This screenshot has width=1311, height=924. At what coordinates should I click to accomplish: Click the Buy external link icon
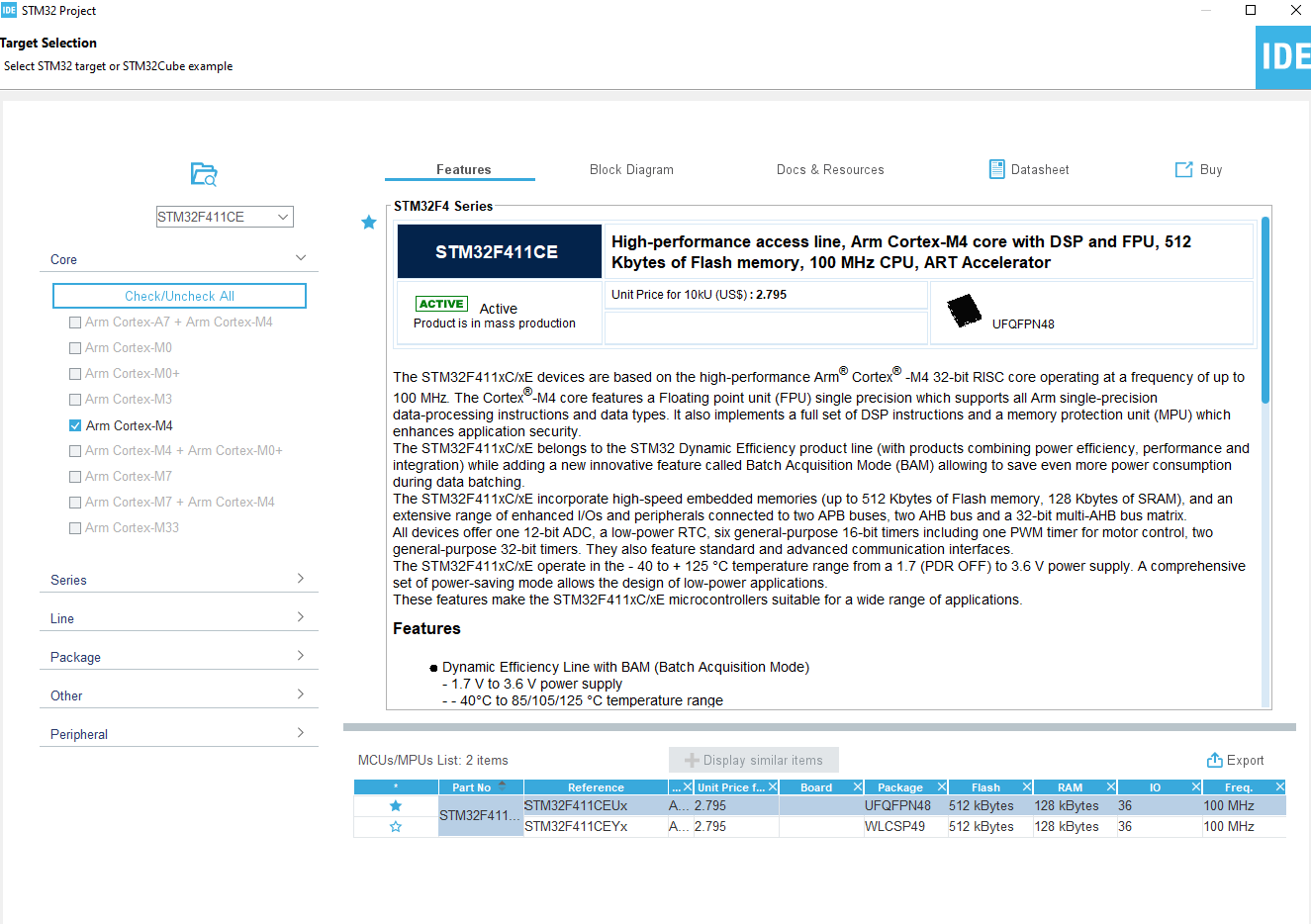pyautogui.click(x=1183, y=169)
